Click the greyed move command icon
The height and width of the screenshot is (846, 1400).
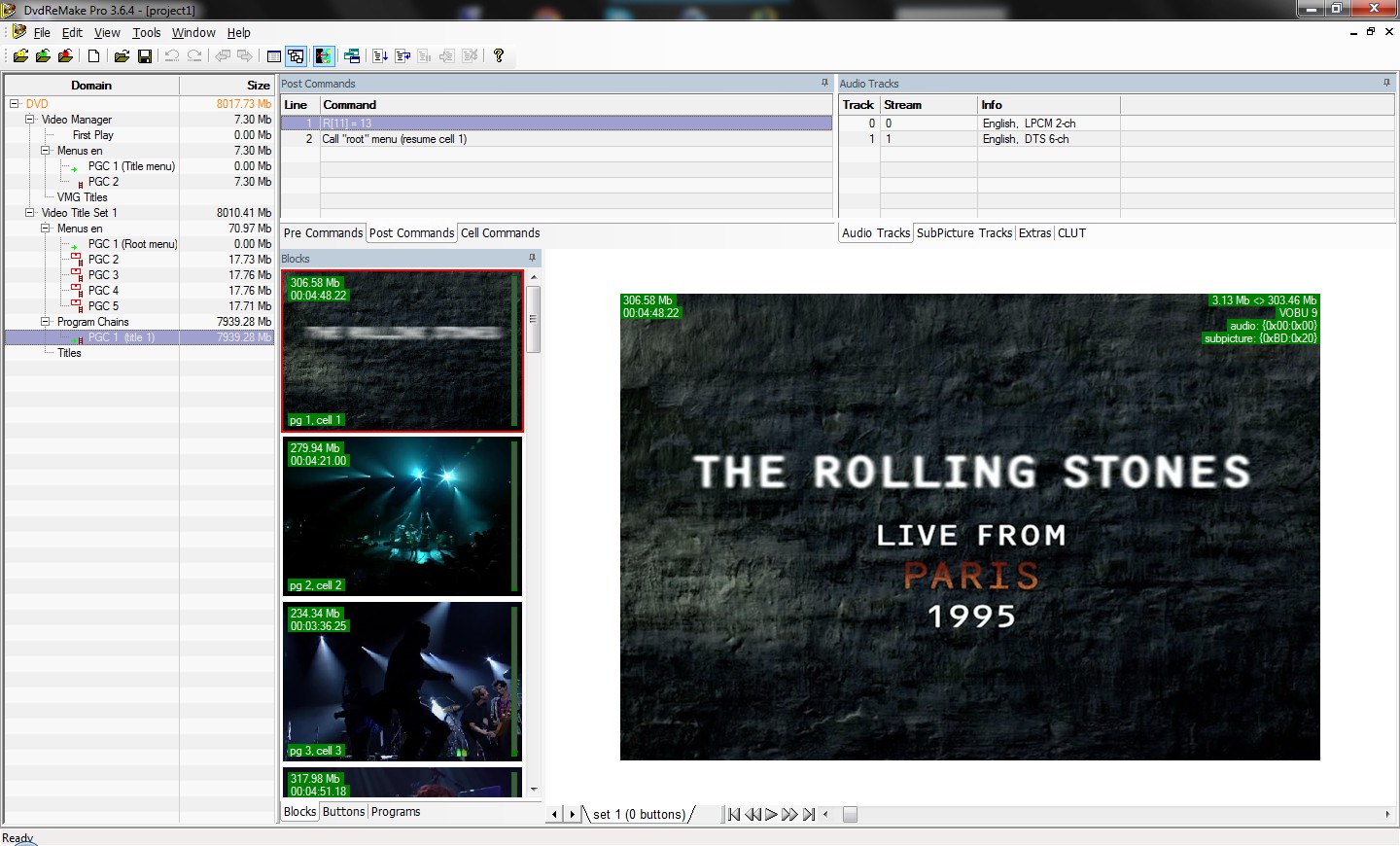(x=447, y=56)
